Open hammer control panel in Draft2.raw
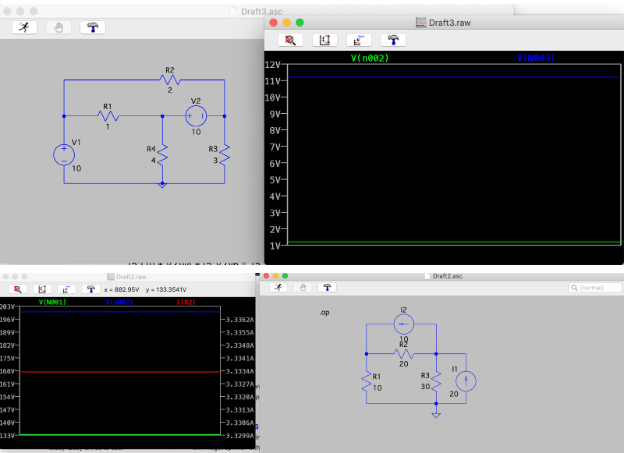 pyautogui.click(x=91, y=289)
